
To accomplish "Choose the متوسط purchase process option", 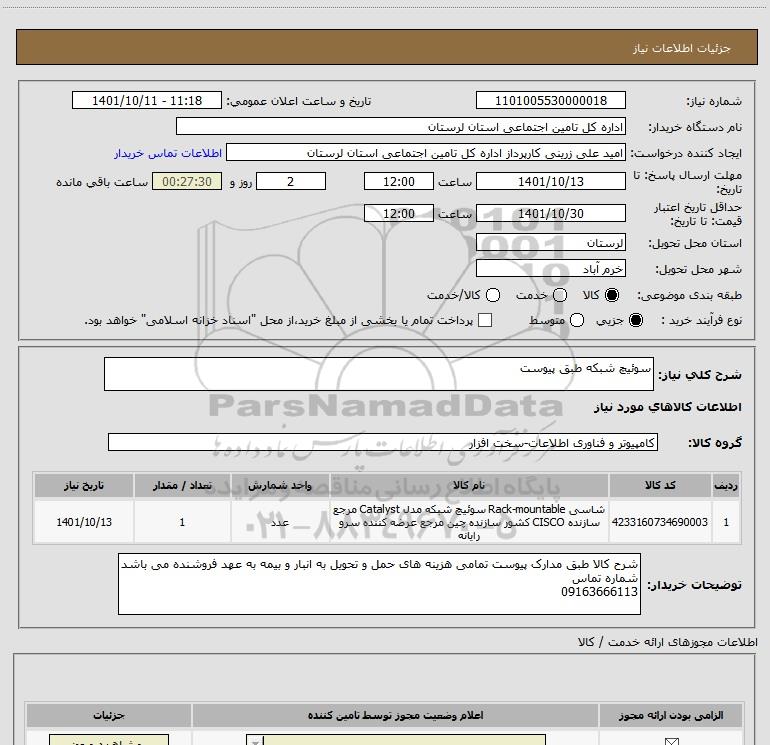I will point(577,320).
